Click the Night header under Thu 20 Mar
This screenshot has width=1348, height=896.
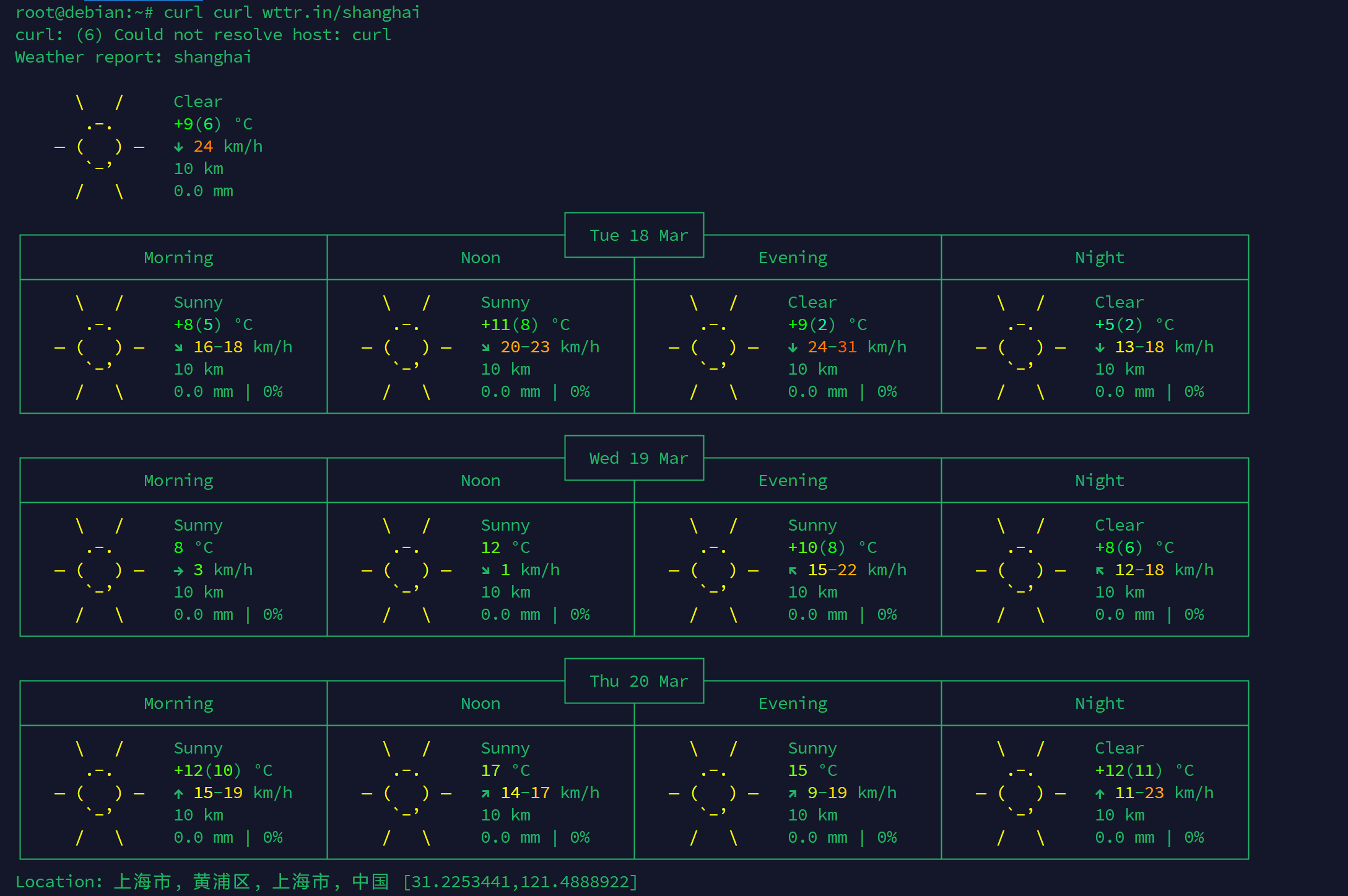point(1100,703)
